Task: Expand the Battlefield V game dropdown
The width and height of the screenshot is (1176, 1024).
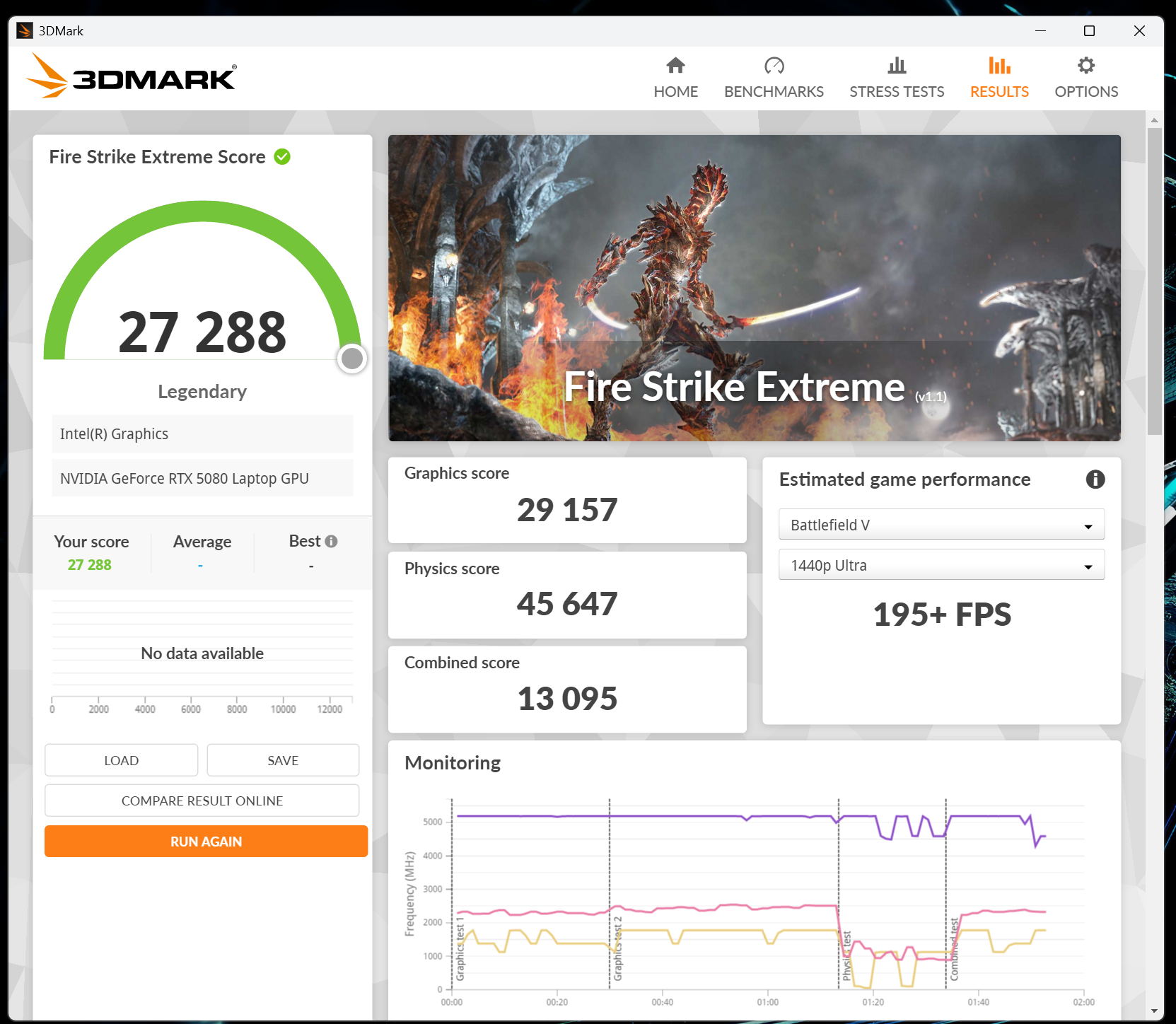Action: [941, 525]
